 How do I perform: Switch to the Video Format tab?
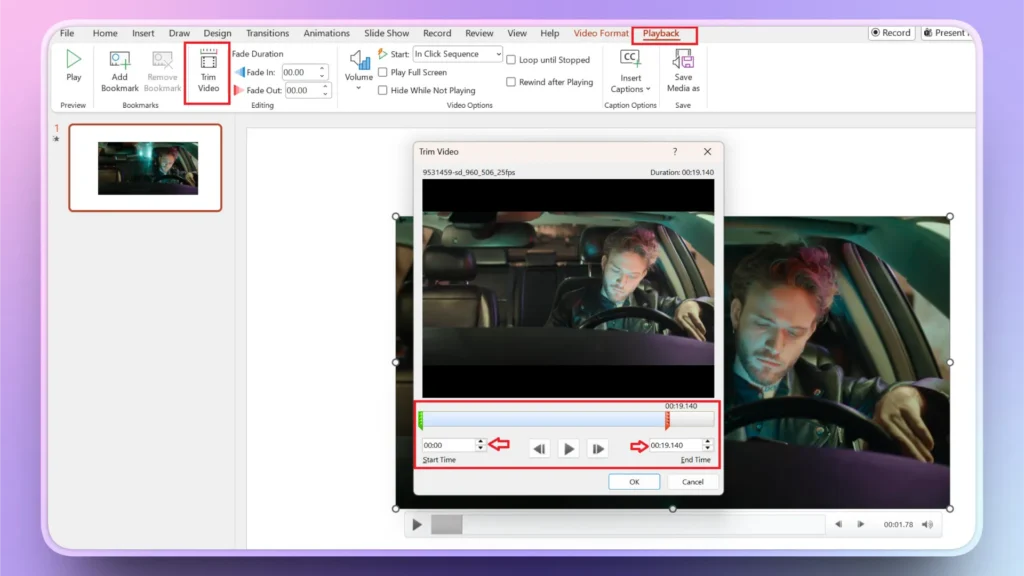click(601, 33)
